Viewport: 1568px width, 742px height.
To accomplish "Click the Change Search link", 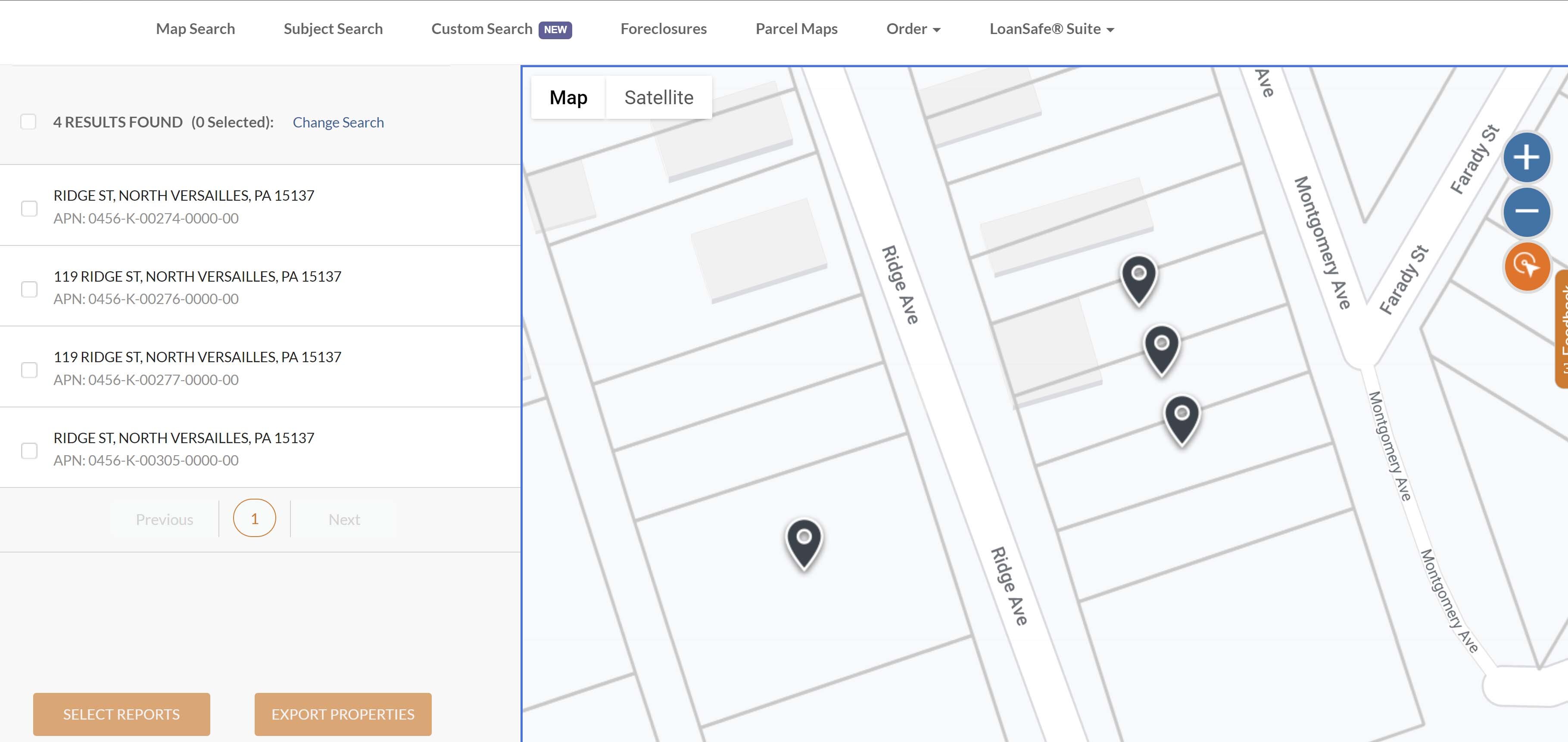I will click(338, 122).
